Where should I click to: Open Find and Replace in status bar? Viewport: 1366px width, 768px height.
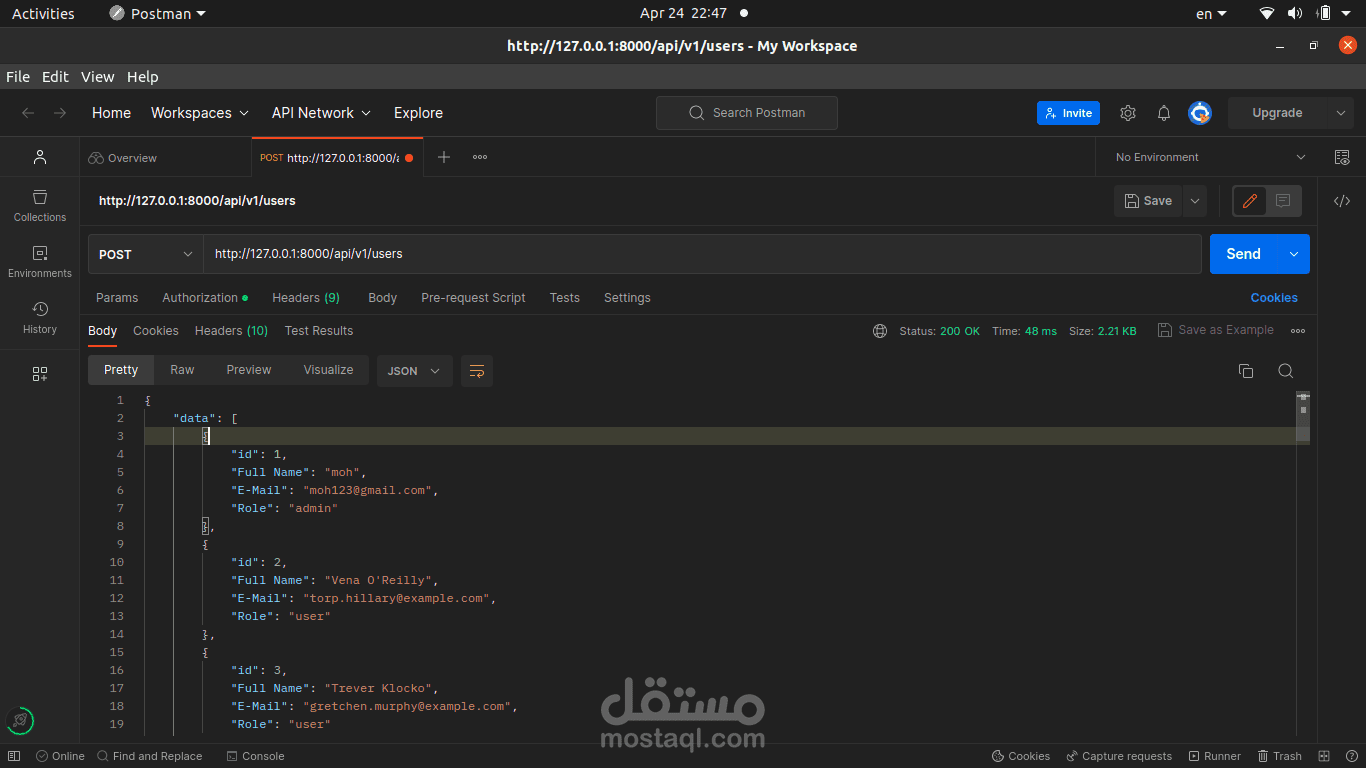(x=149, y=756)
